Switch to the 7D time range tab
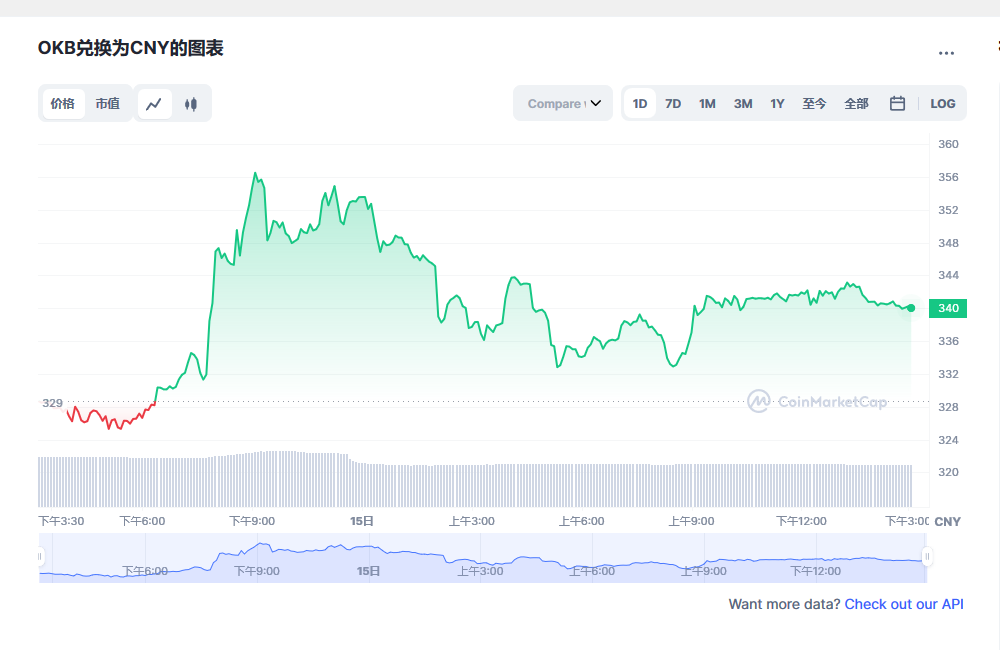 point(672,103)
